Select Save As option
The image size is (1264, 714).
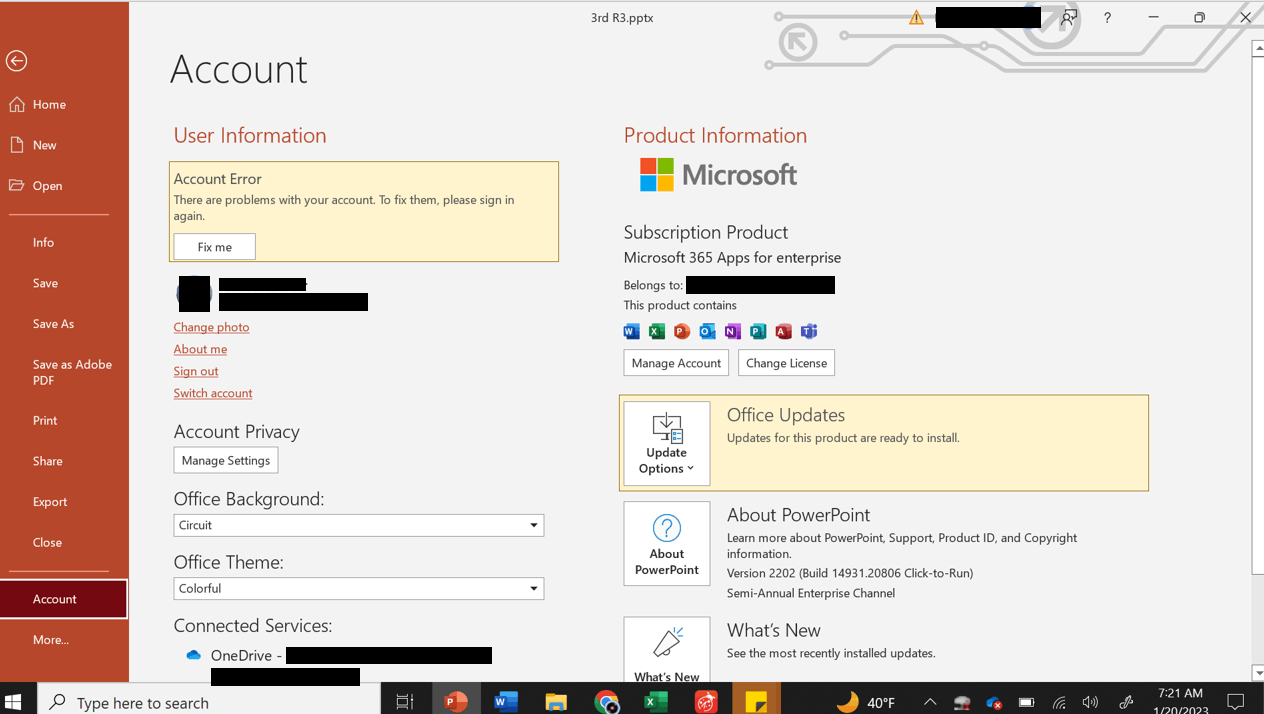pyautogui.click(x=64, y=324)
